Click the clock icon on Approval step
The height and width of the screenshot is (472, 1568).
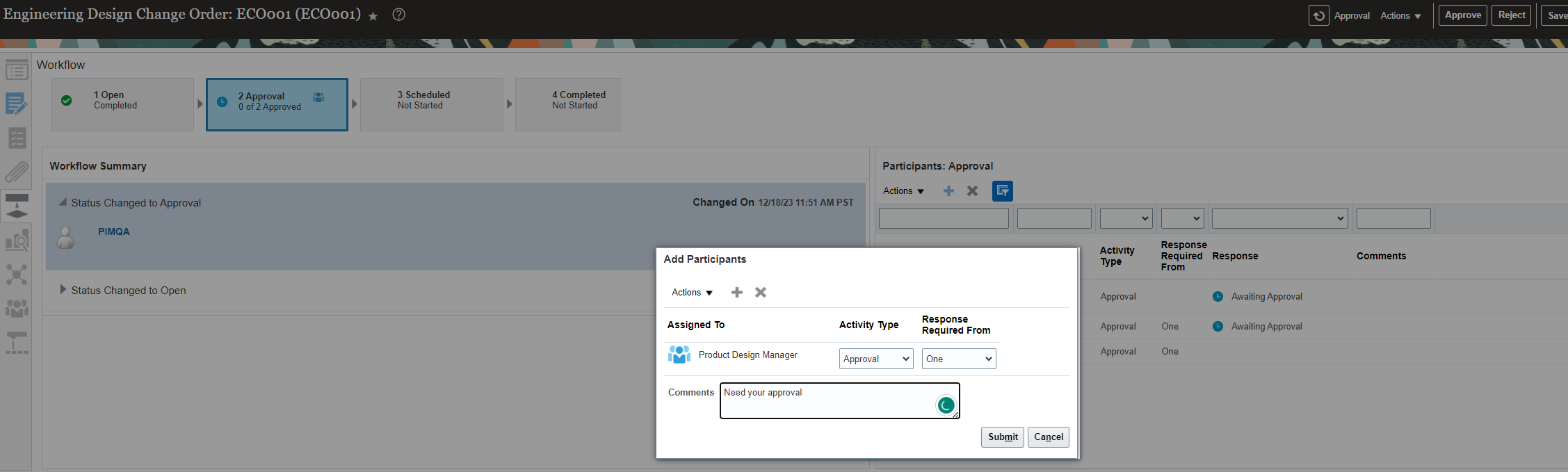[x=222, y=101]
